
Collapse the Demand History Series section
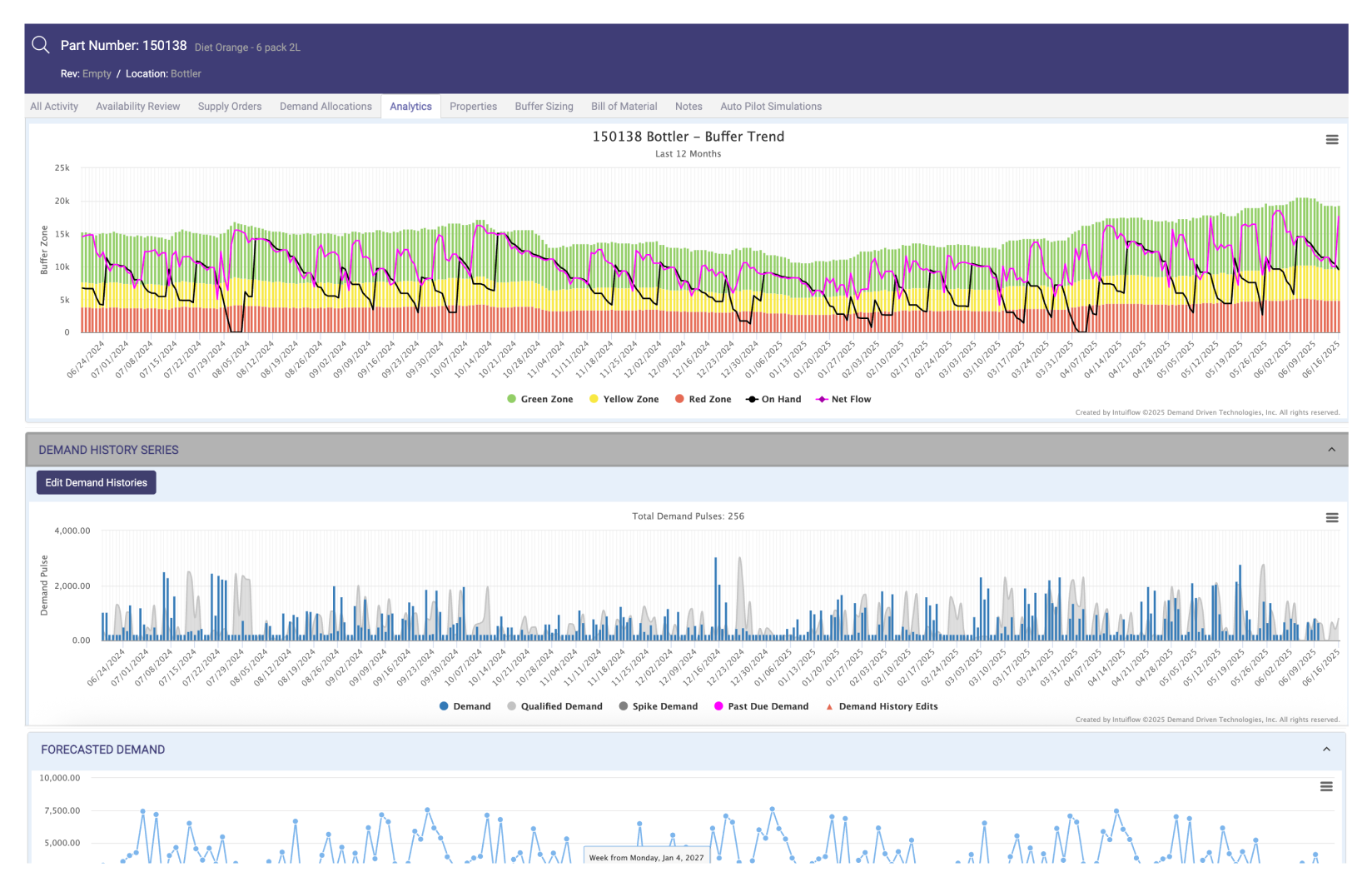point(1331,450)
